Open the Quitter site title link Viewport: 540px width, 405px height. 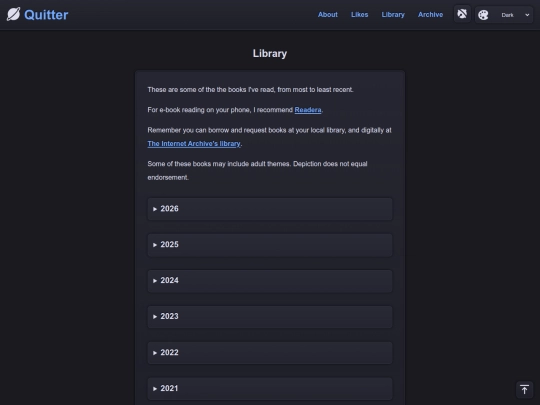pos(46,15)
